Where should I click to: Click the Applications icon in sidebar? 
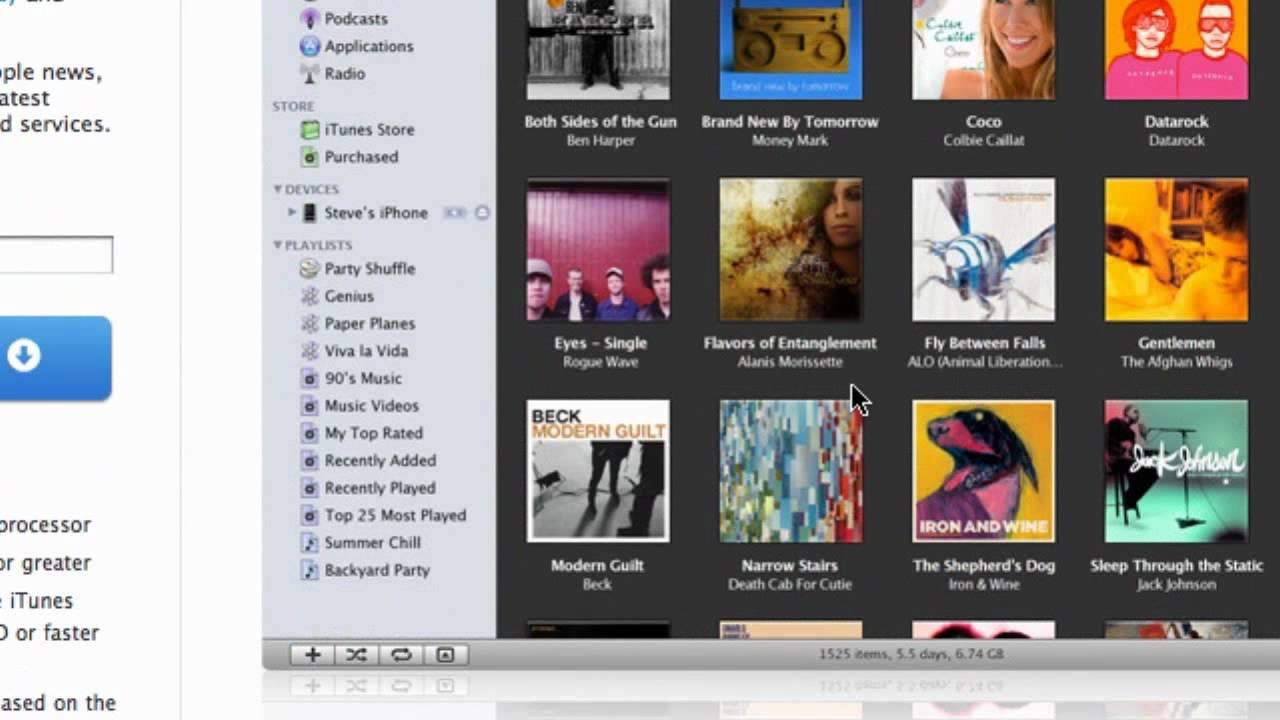(x=310, y=46)
